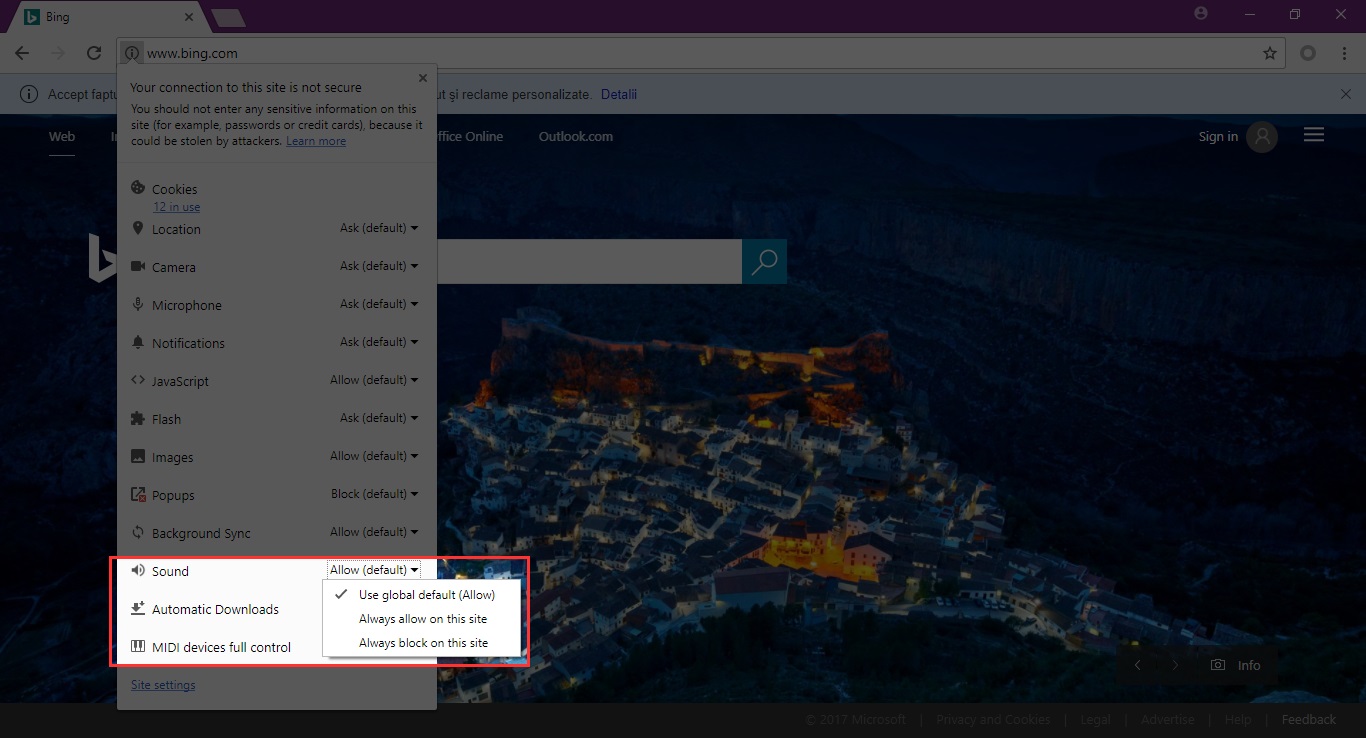Open the 12 in use cookies link
This screenshot has height=738, width=1366.
[x=176, y=207]
